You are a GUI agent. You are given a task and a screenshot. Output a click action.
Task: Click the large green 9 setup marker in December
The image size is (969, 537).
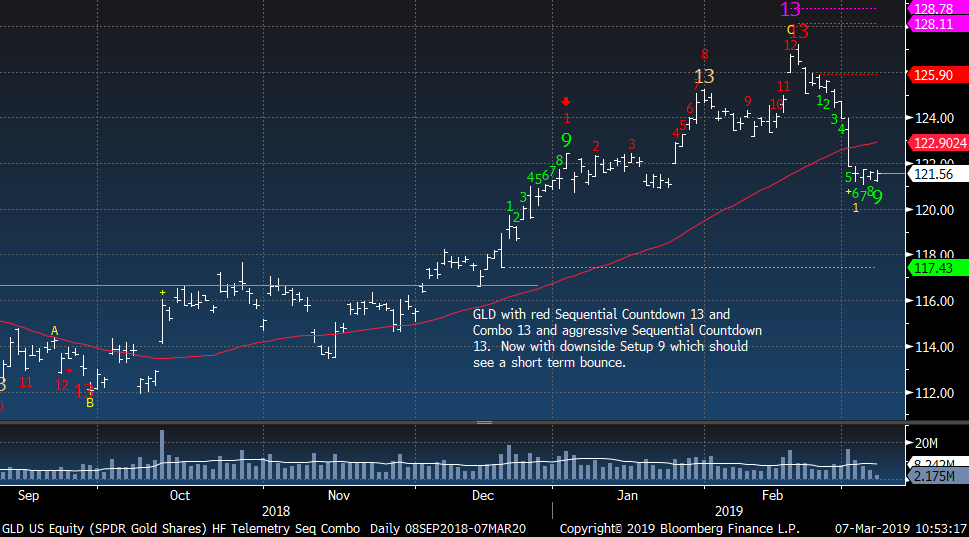tap(566, 140)
